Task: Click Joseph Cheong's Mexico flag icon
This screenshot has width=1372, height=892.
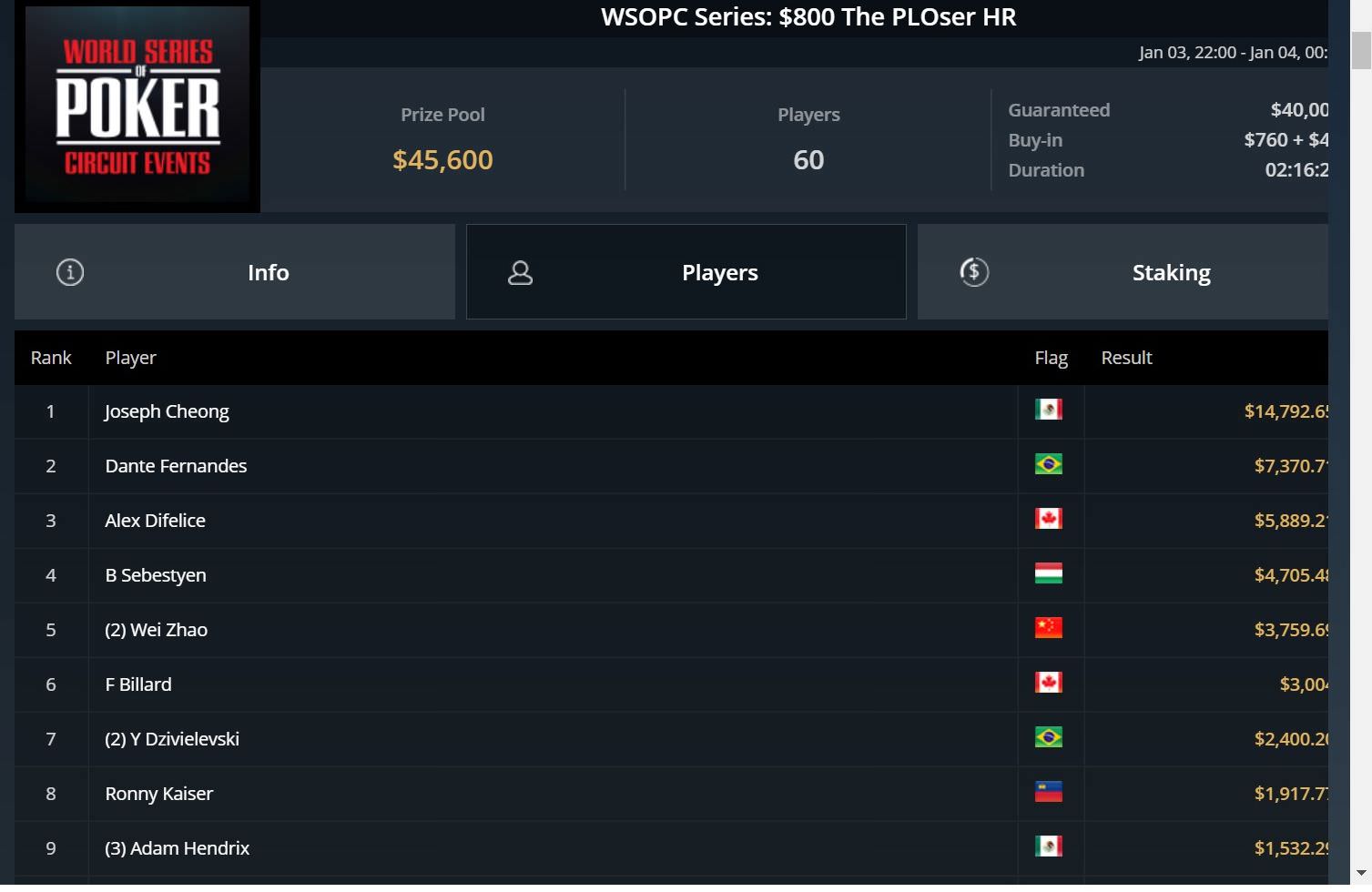Action: click(1049, 410)
